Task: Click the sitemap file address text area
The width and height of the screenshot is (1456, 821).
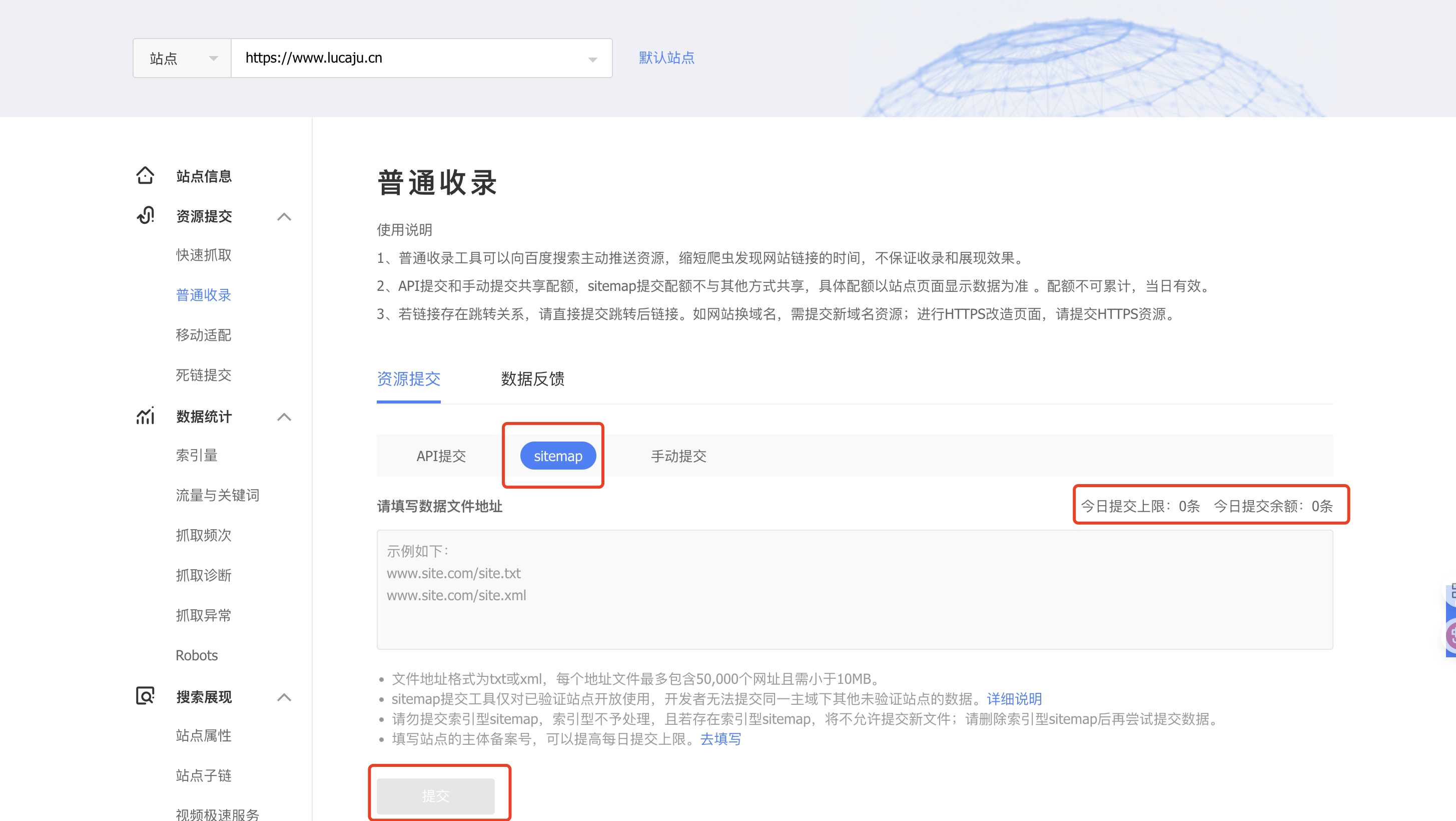Action: [x=854, y=589]
